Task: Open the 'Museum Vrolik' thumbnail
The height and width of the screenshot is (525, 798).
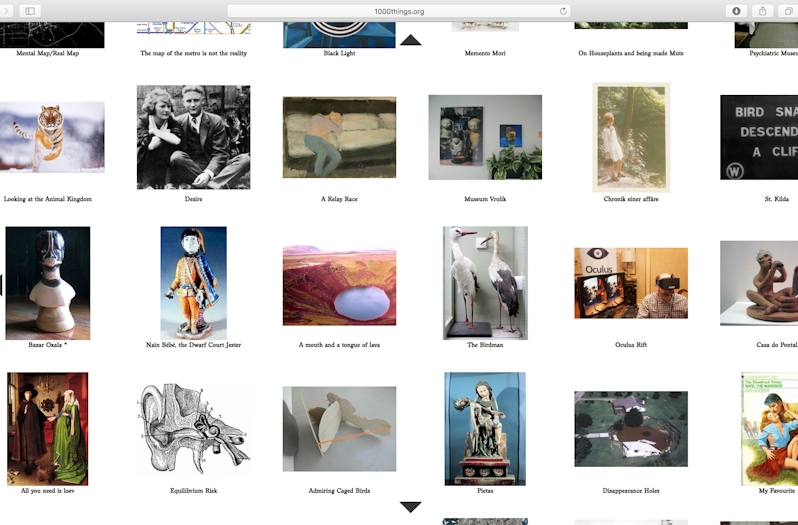Action: pos(485,137)
